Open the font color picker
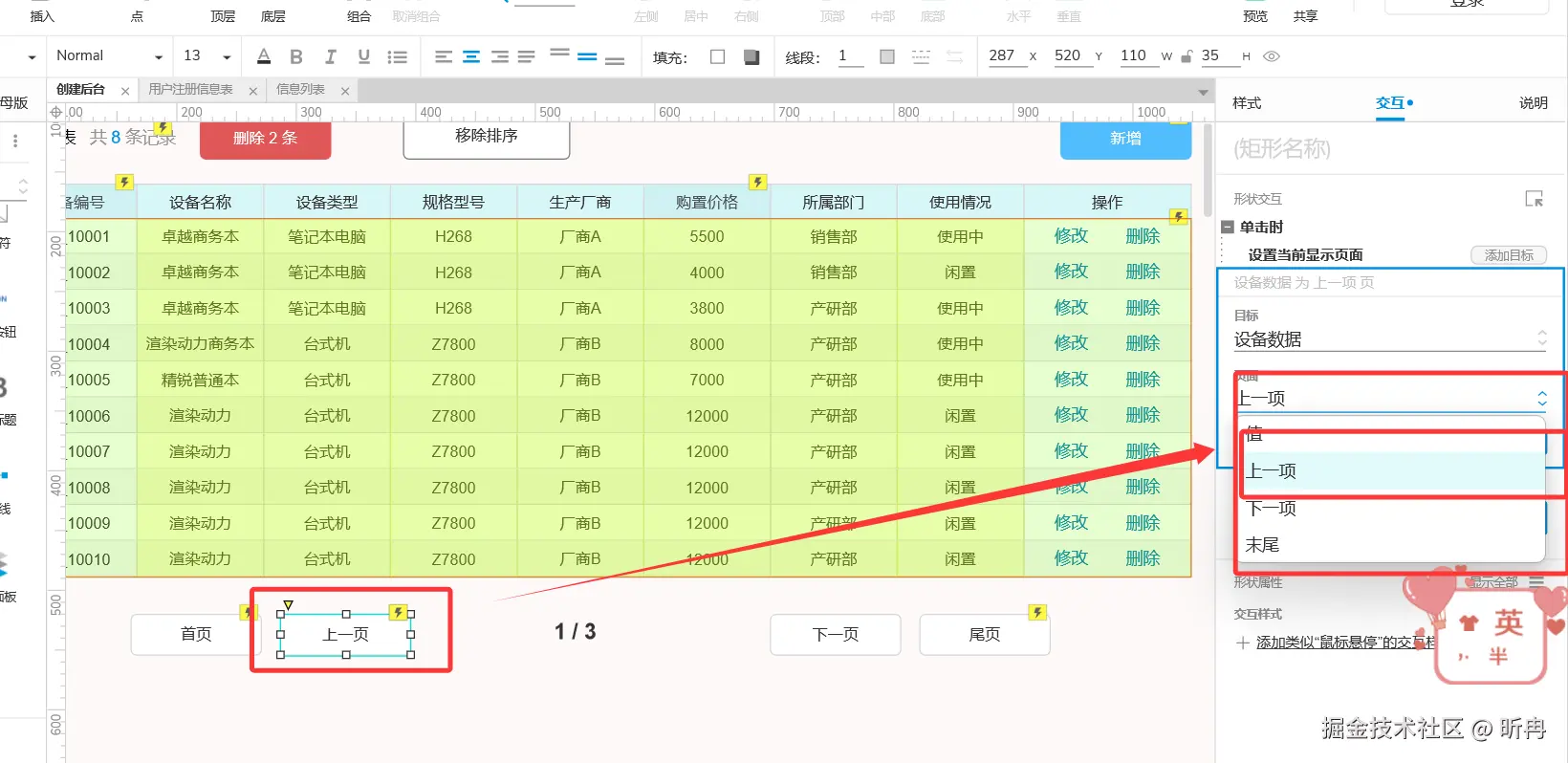1568x763 pixels. point(264,56)
